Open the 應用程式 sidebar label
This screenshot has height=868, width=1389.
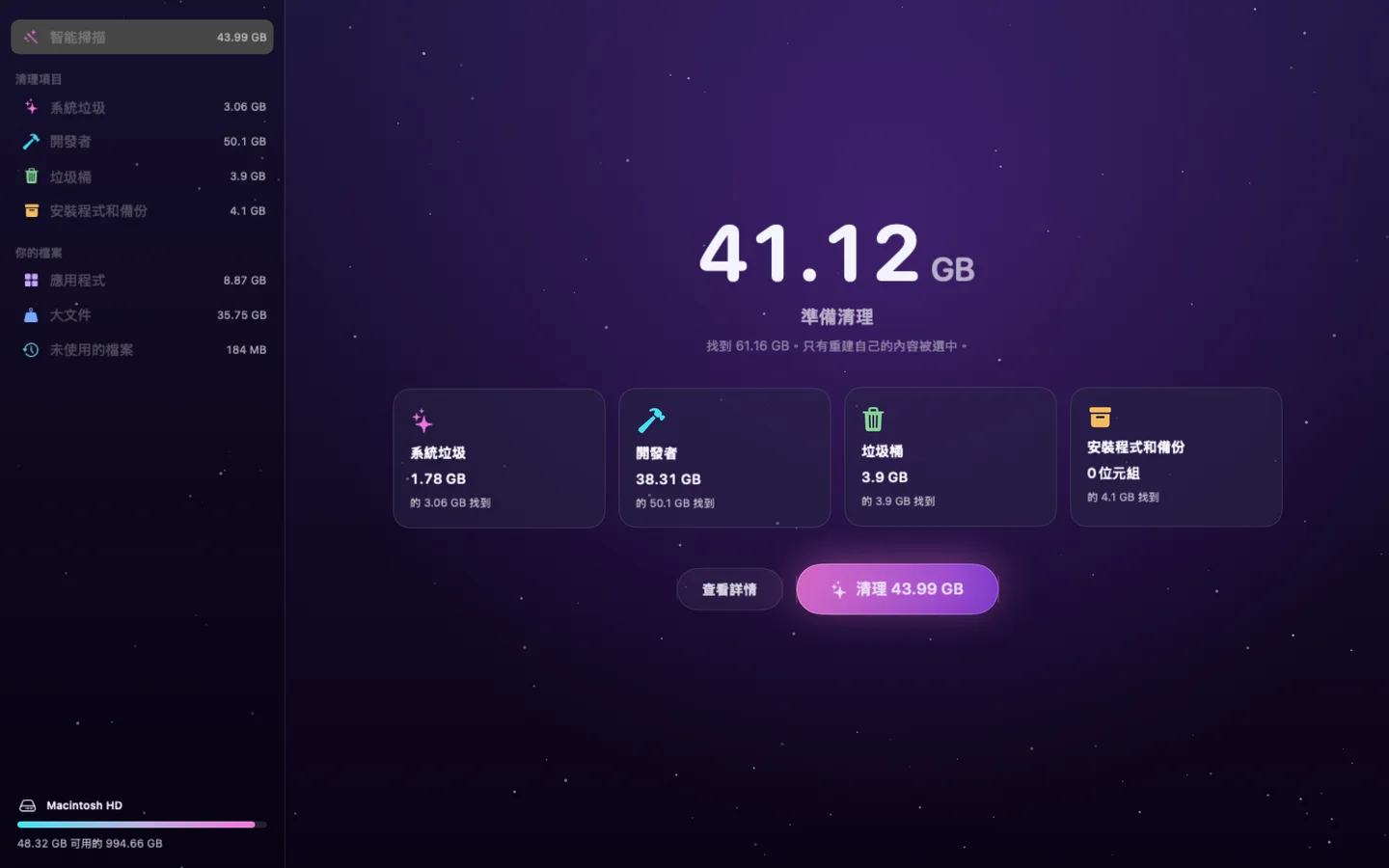pyautogui.click(x=77, y=281)
